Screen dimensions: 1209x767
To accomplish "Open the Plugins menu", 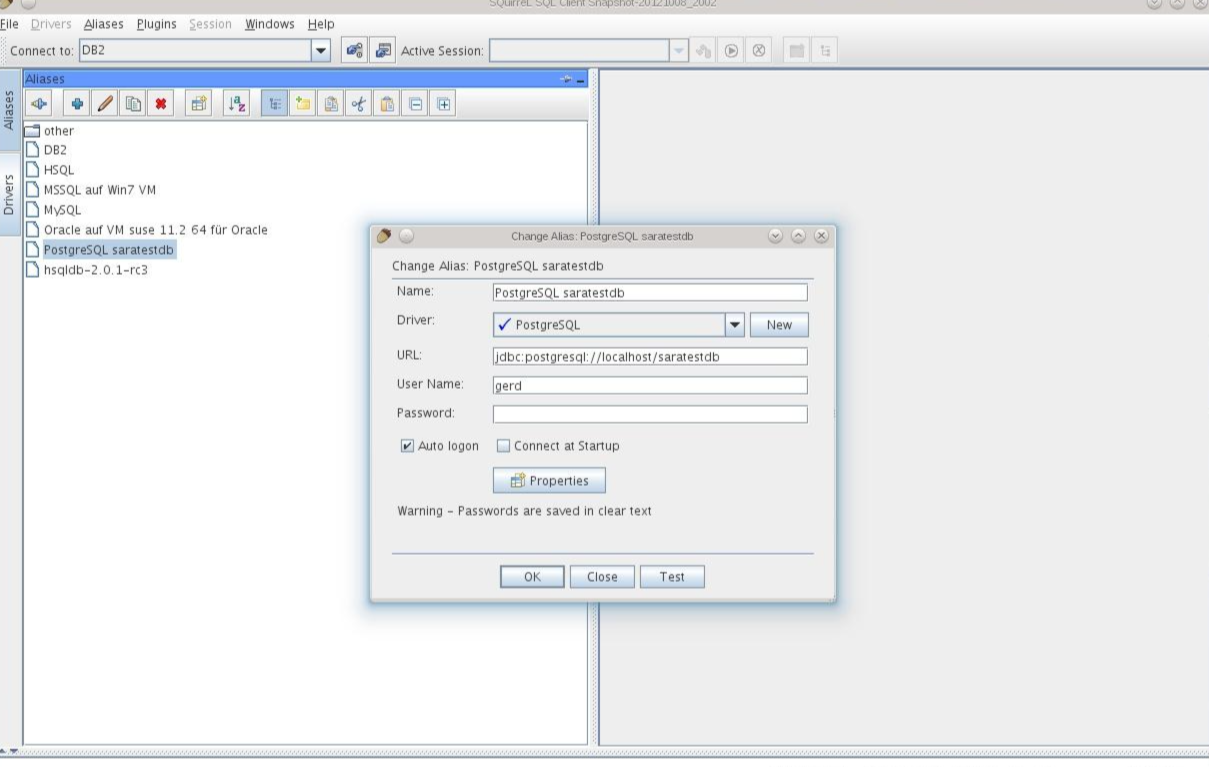I will (x=156, y=24).
